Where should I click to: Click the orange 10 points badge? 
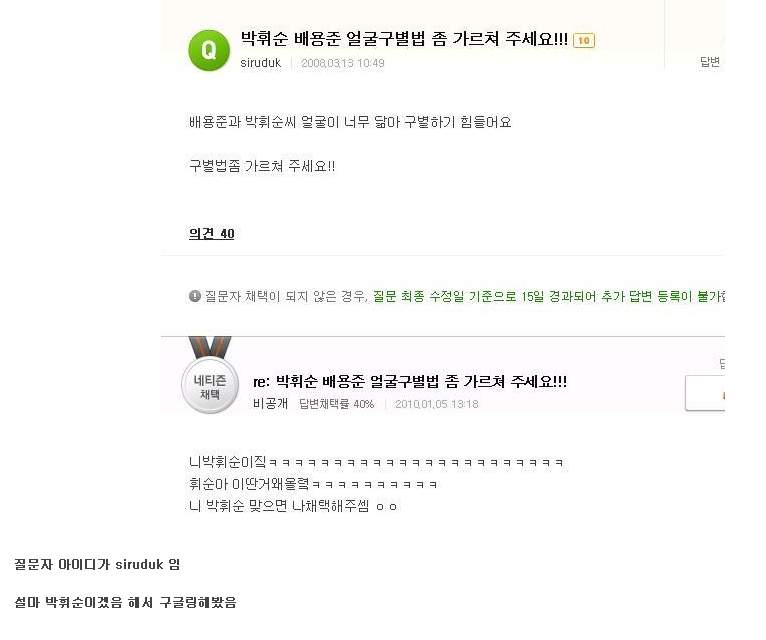pos(584,41)
